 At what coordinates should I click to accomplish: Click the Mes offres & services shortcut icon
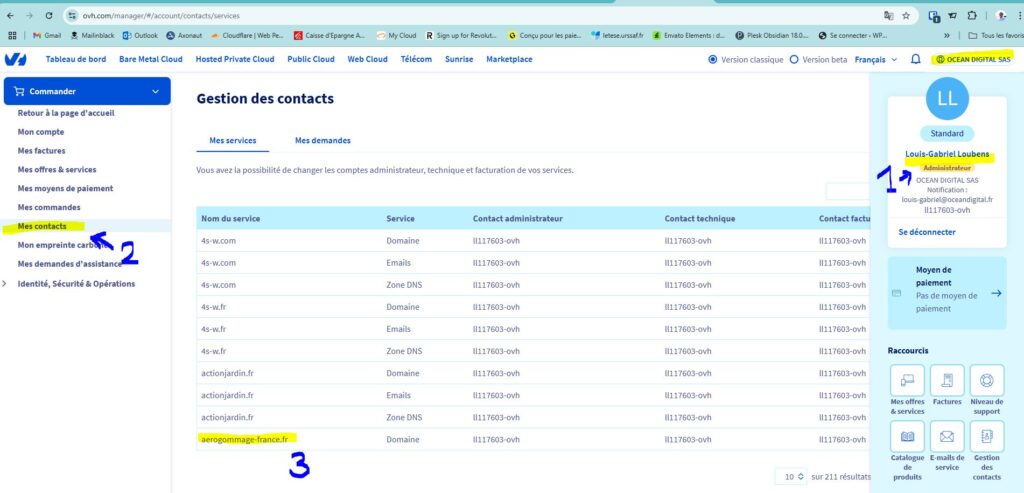907,380
